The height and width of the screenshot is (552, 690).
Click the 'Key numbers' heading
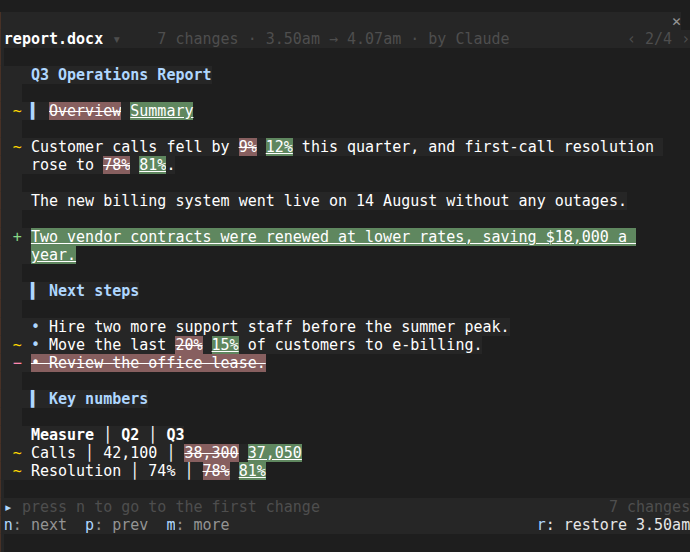point(98,399)
